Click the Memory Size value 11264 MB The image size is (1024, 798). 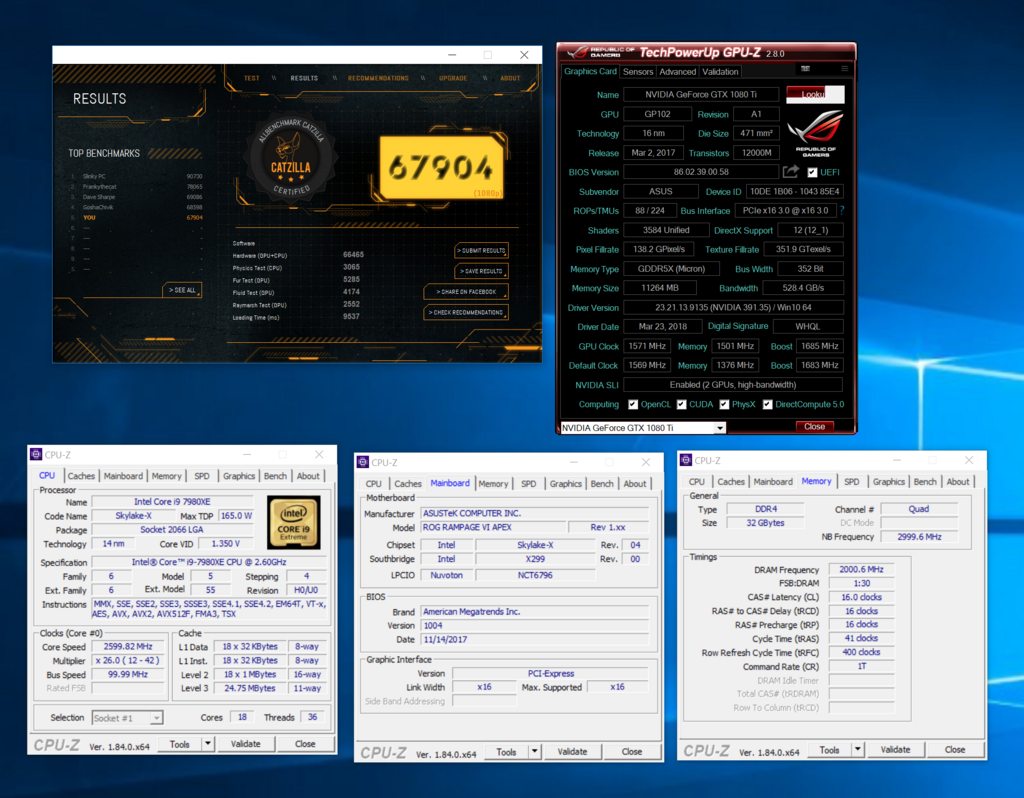click(660, 287)
